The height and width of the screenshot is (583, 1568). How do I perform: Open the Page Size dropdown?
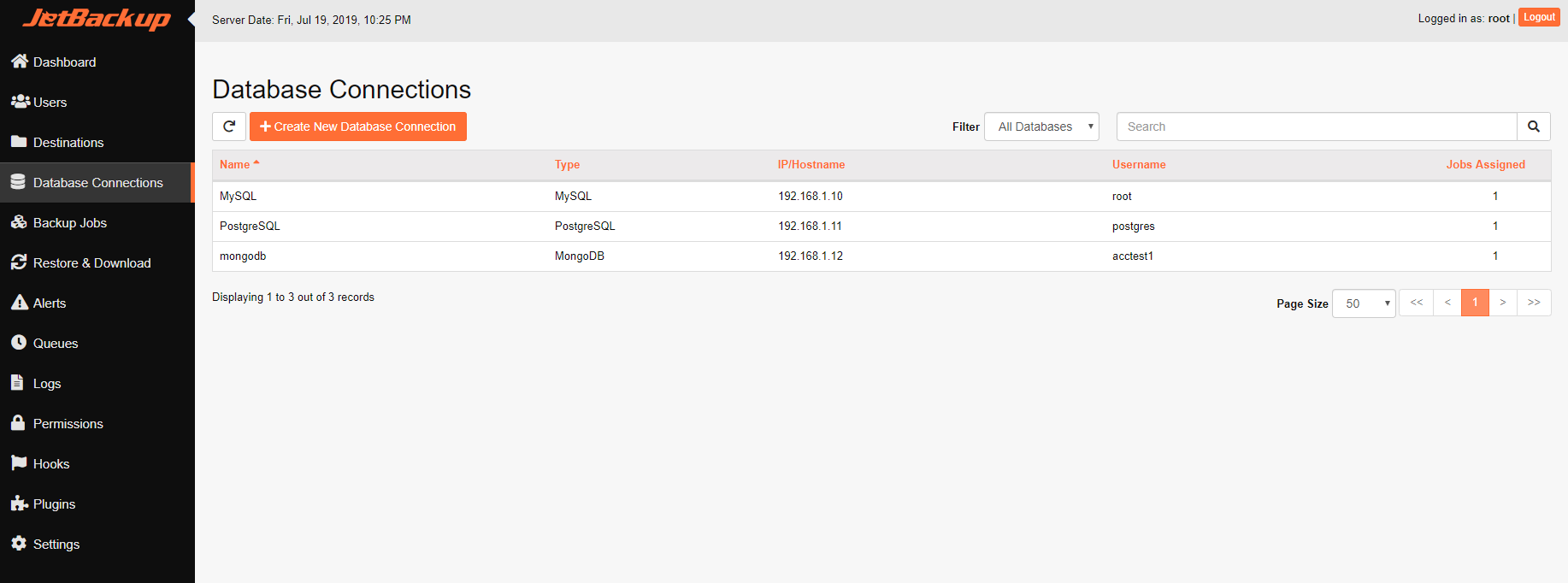1364,303
